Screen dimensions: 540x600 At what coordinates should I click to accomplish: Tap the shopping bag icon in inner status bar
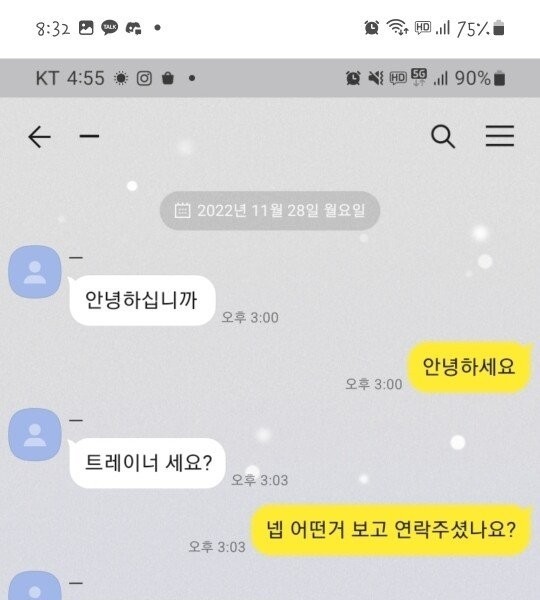tap(168, 78)
